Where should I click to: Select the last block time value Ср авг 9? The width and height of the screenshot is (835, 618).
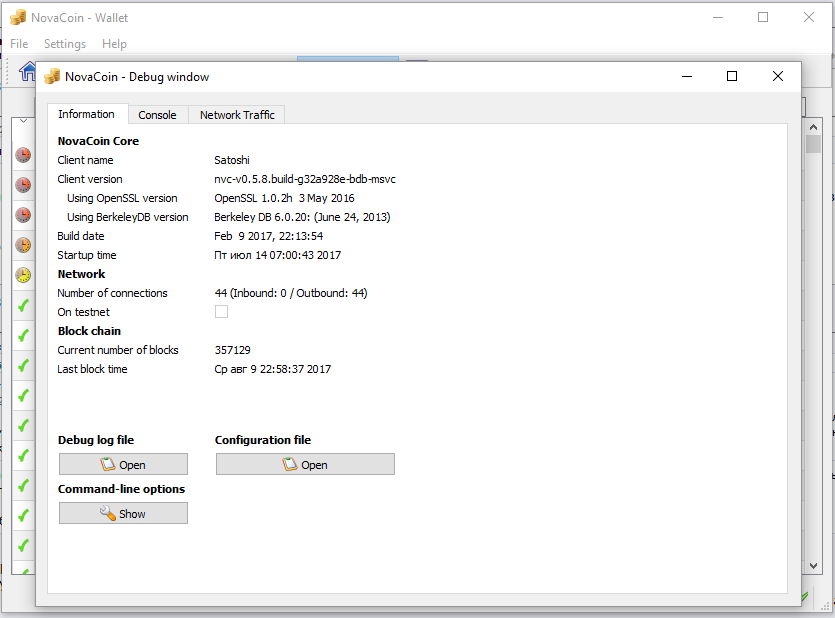273,369
